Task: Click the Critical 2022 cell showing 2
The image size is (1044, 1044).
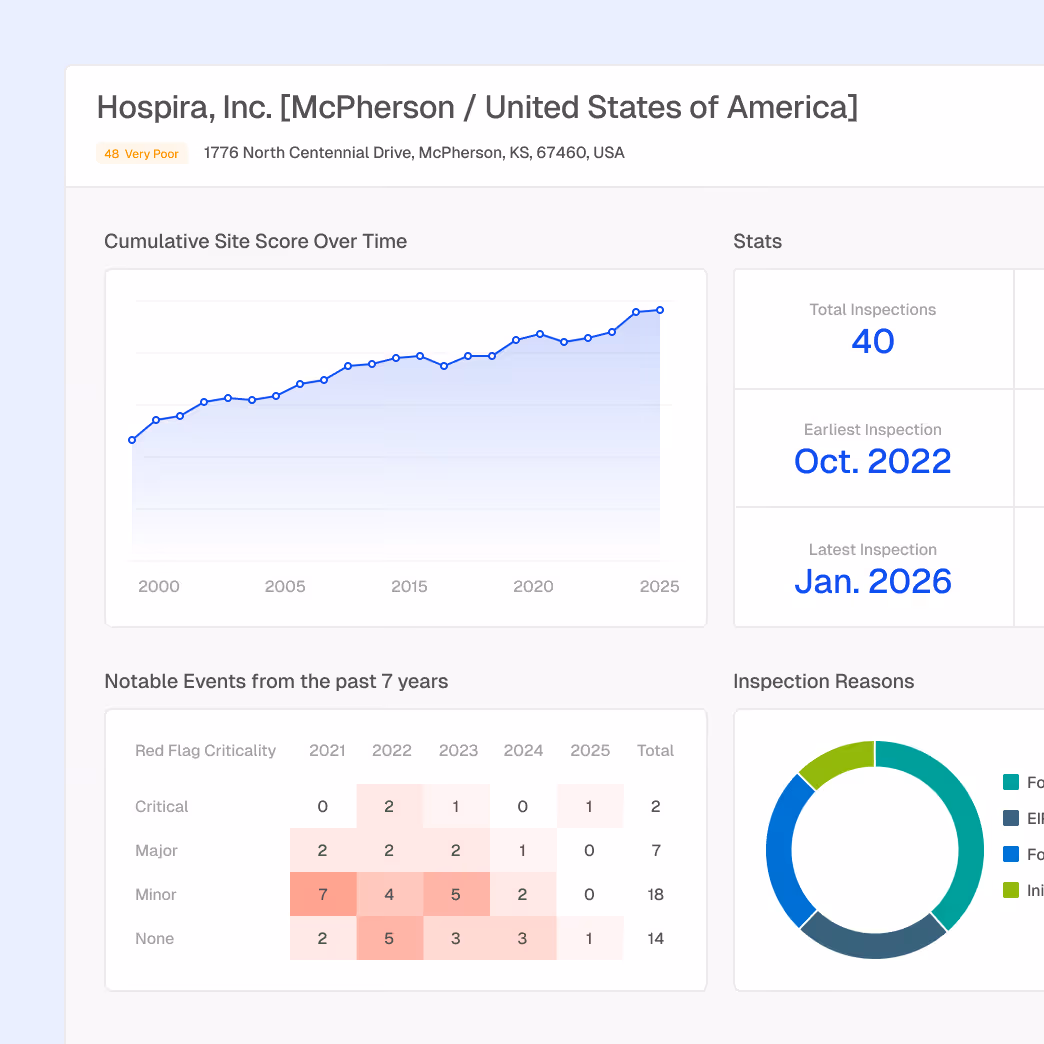Action: coord(389,806)
